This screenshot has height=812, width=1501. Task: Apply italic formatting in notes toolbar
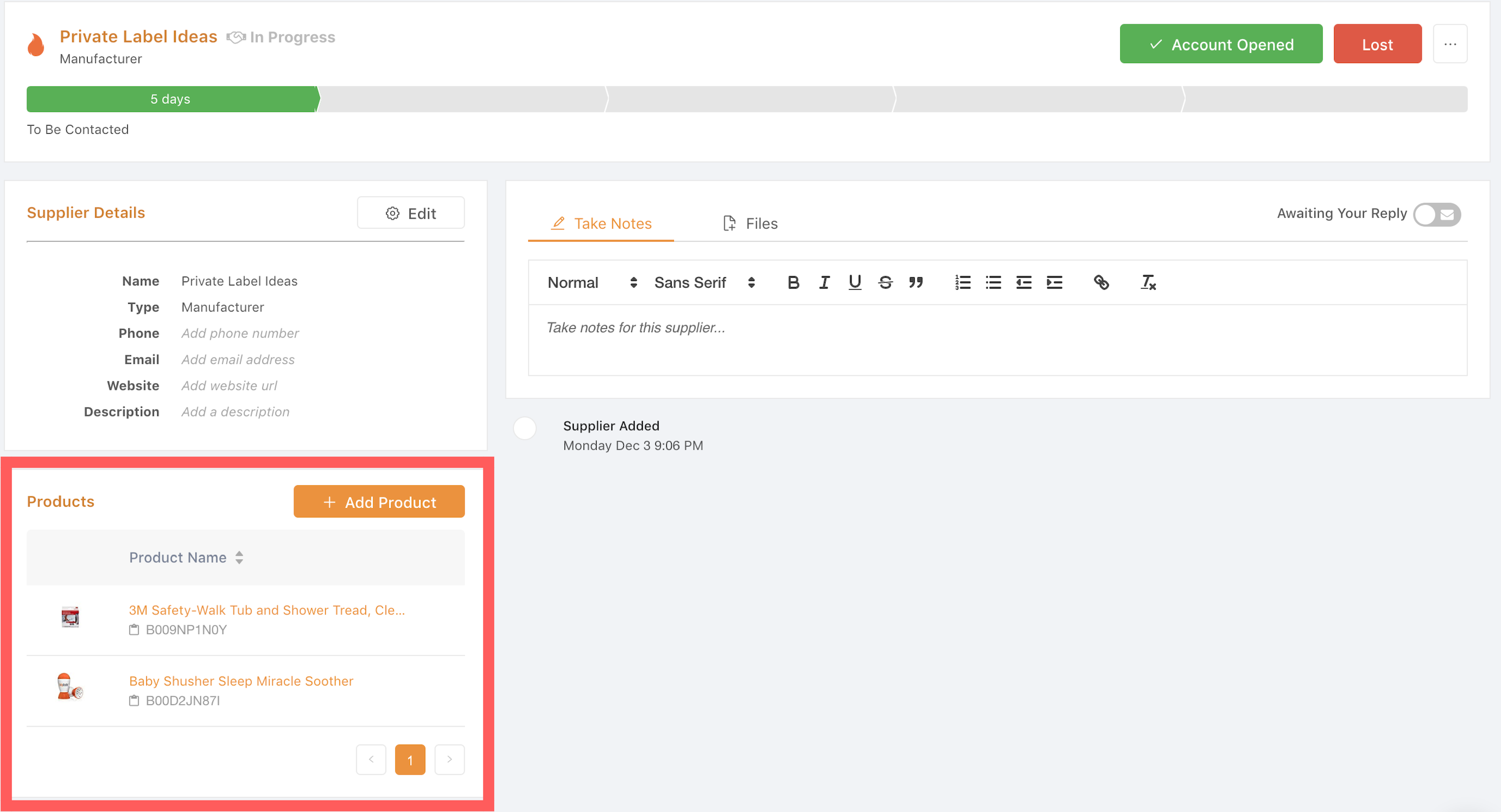tap(824, 283)
